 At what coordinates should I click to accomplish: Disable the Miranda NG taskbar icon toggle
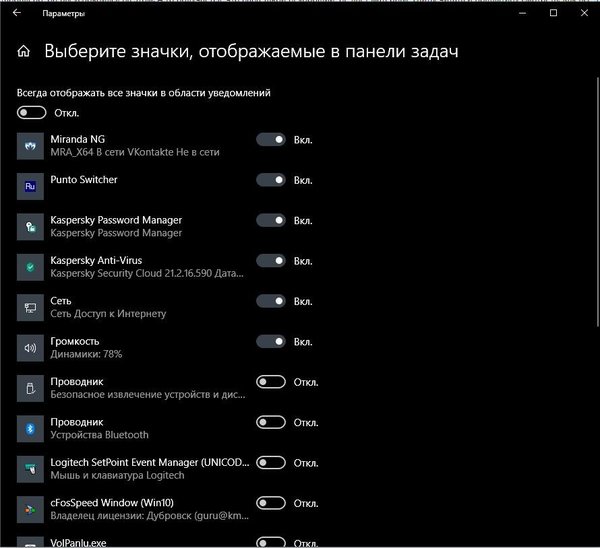[271, 140]
